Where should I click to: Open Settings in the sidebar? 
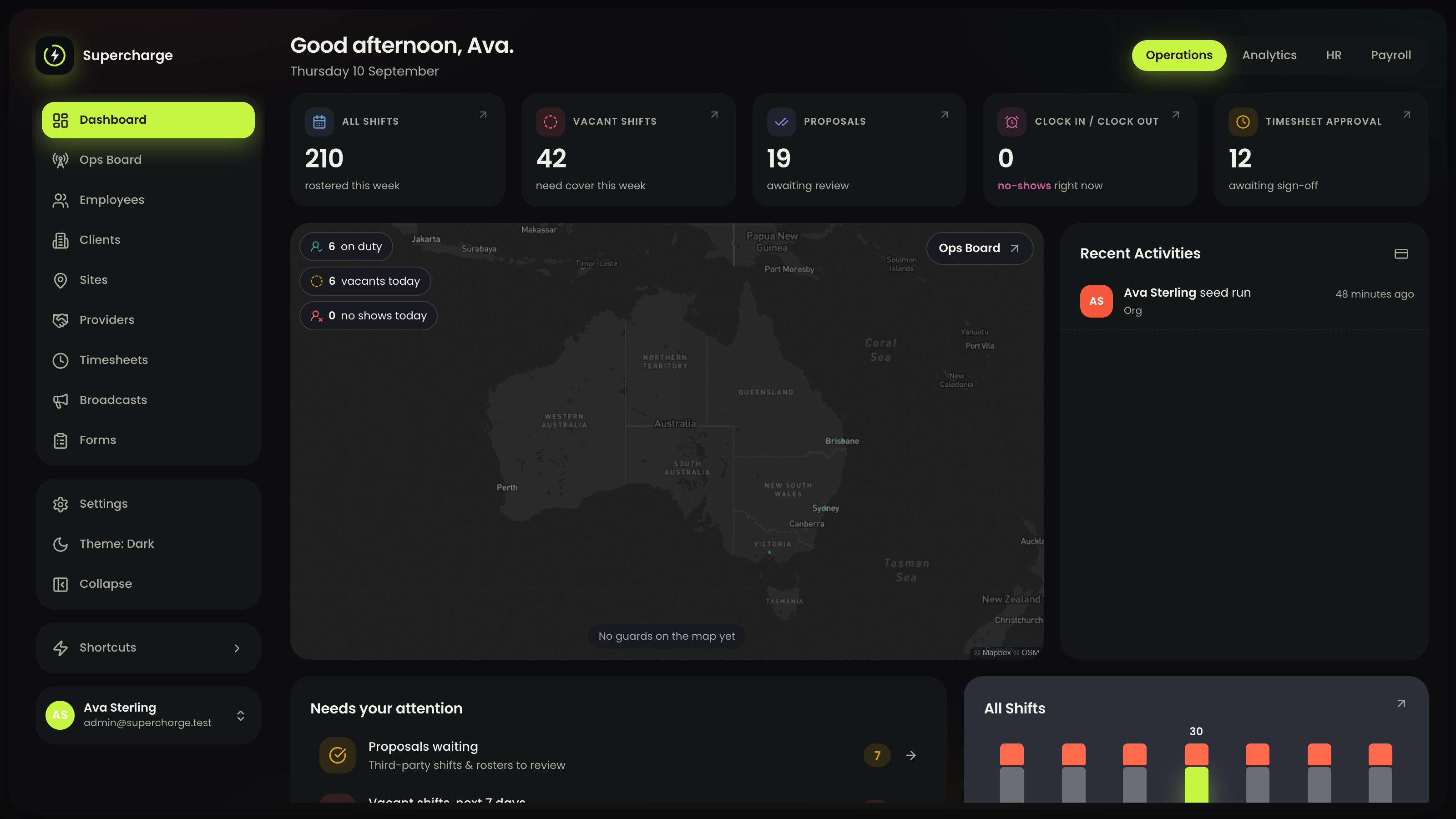148,504
